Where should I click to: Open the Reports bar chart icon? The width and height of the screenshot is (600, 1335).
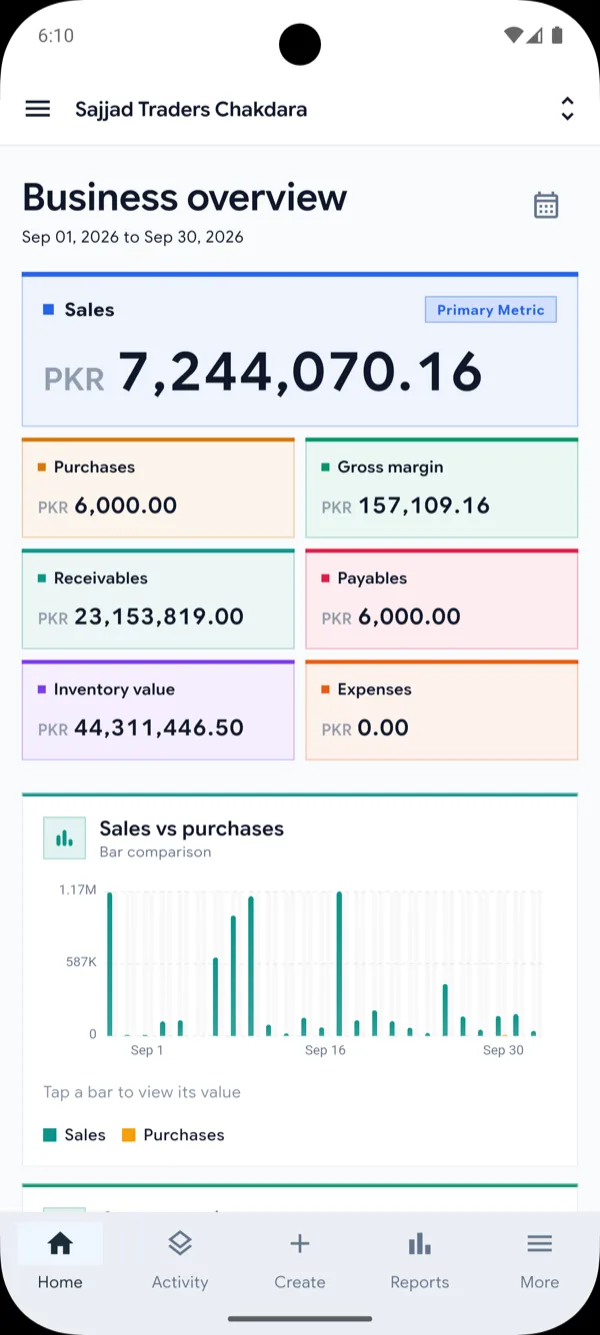point(420,1243)
